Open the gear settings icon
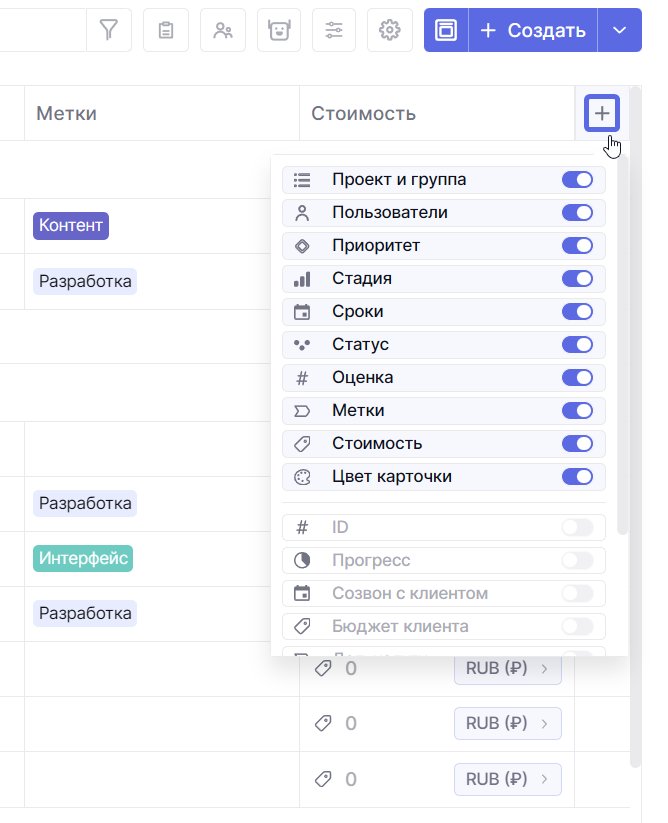 click(390, 31)
